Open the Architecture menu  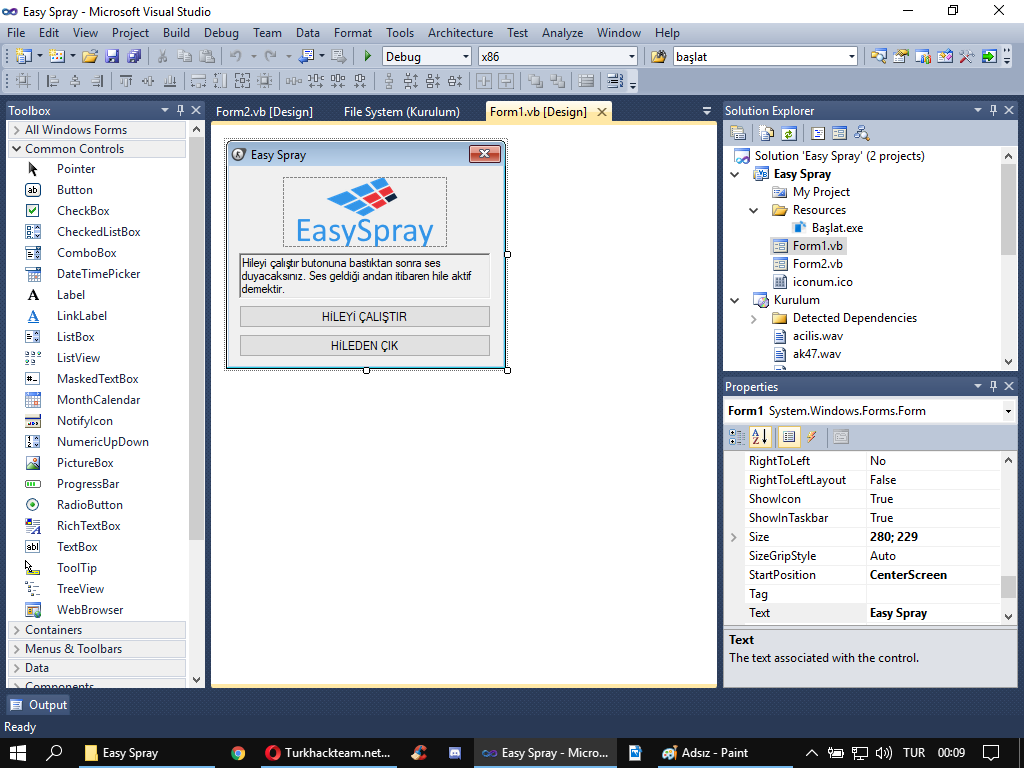(460, 33)
